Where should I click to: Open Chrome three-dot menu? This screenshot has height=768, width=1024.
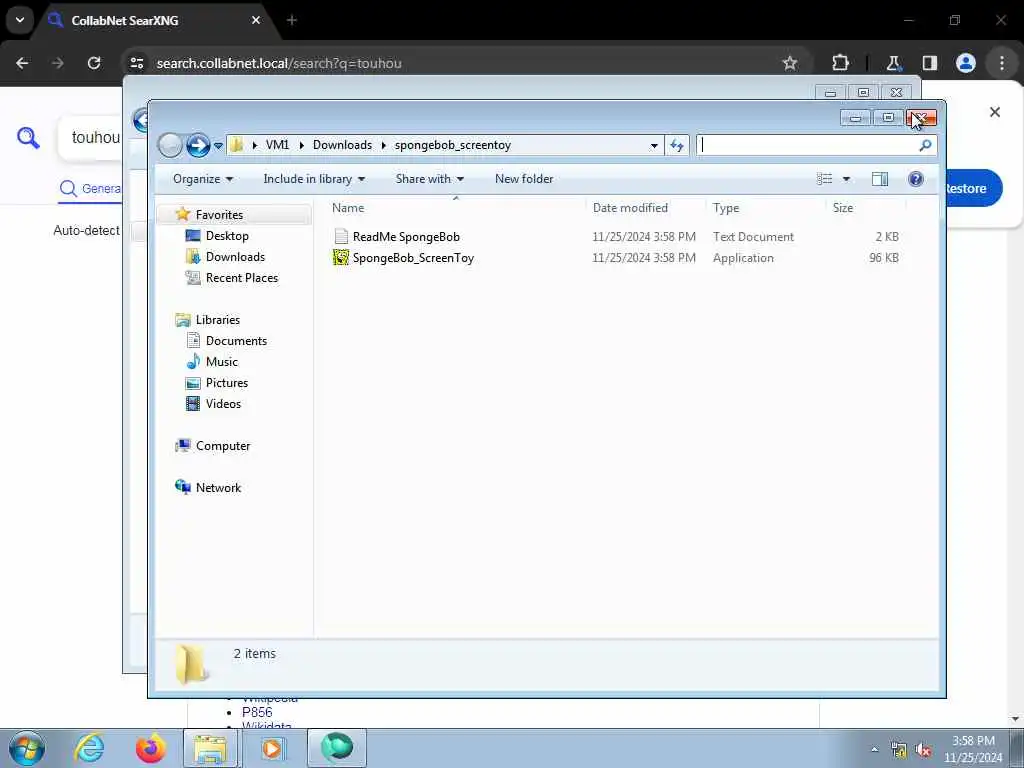tap(1001, 63)
